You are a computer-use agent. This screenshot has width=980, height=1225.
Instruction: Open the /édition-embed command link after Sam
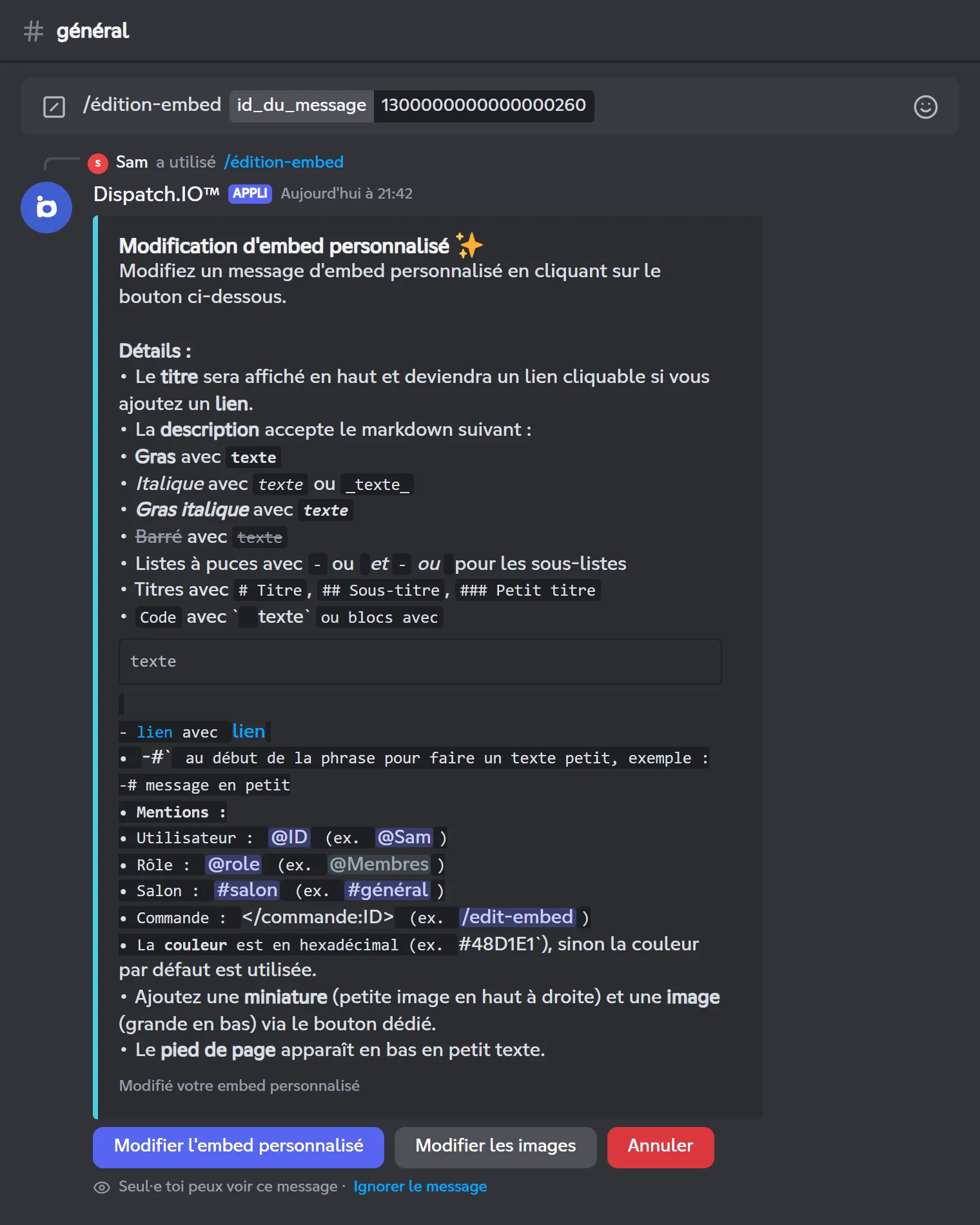pyautogui.click(x=284, y=162)
